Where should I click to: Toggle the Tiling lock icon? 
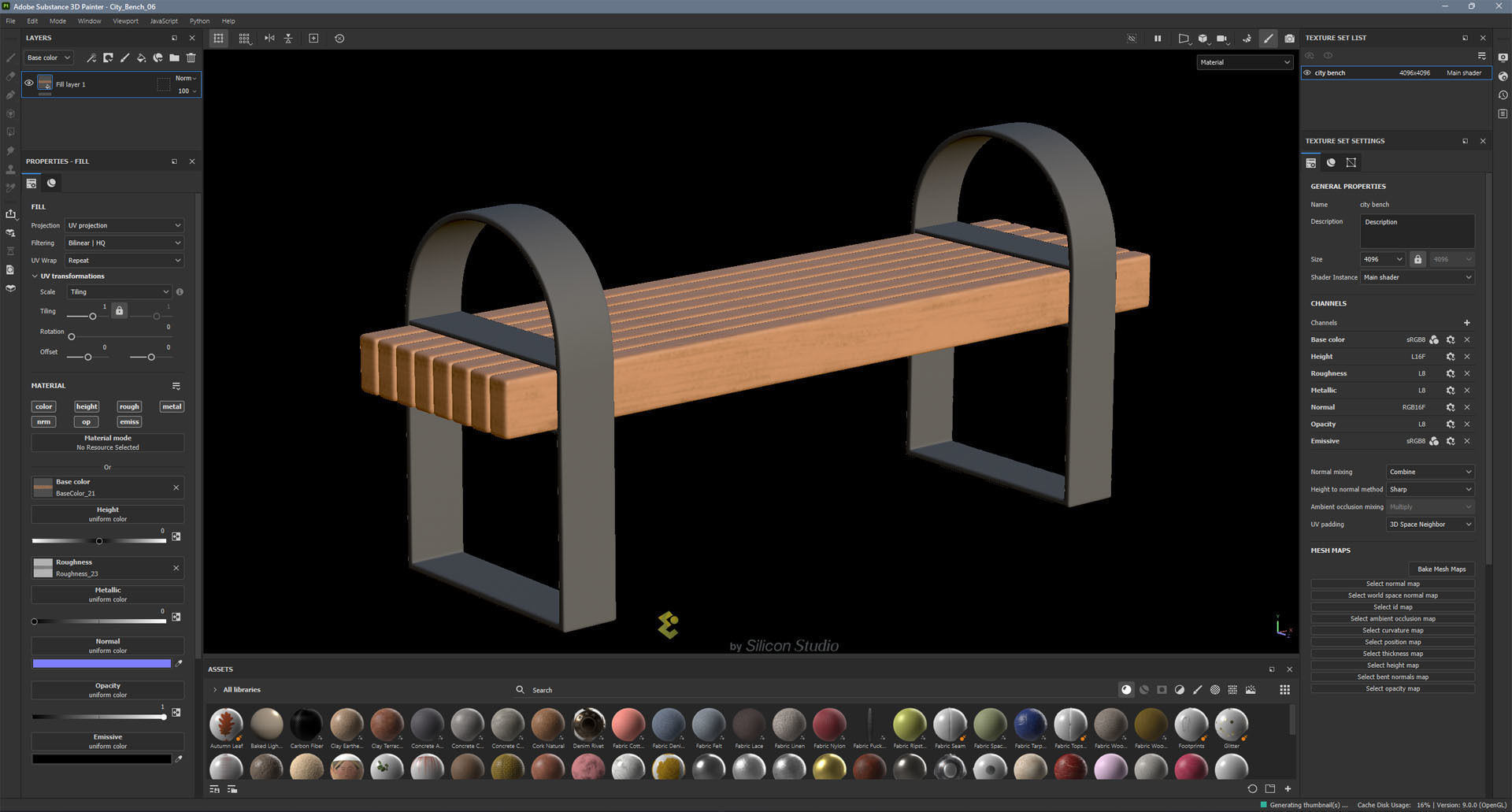coord(119,311)
